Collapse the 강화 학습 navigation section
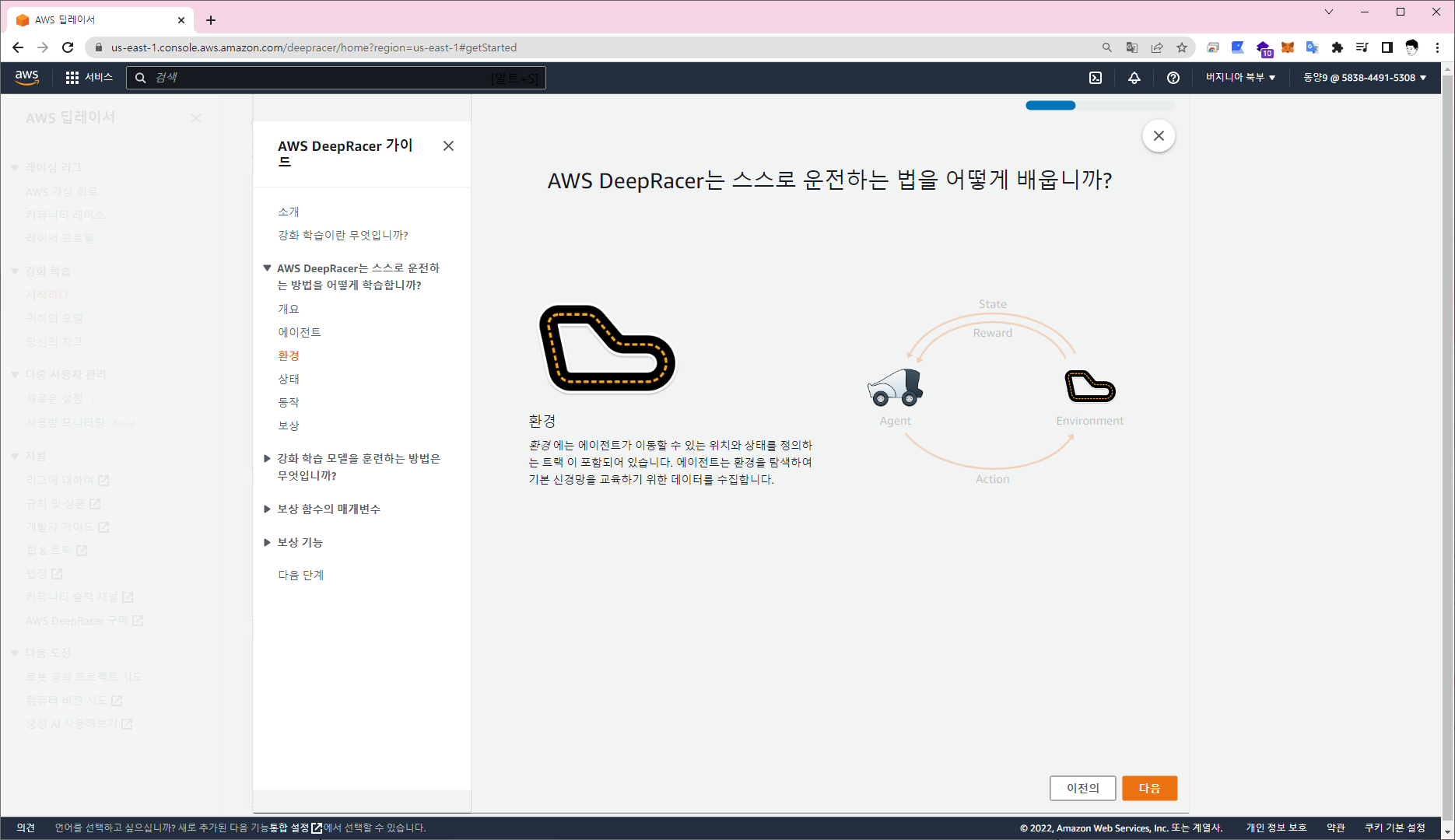Image resolution: width=1455 pixels, height=840 pixels. 15,271
